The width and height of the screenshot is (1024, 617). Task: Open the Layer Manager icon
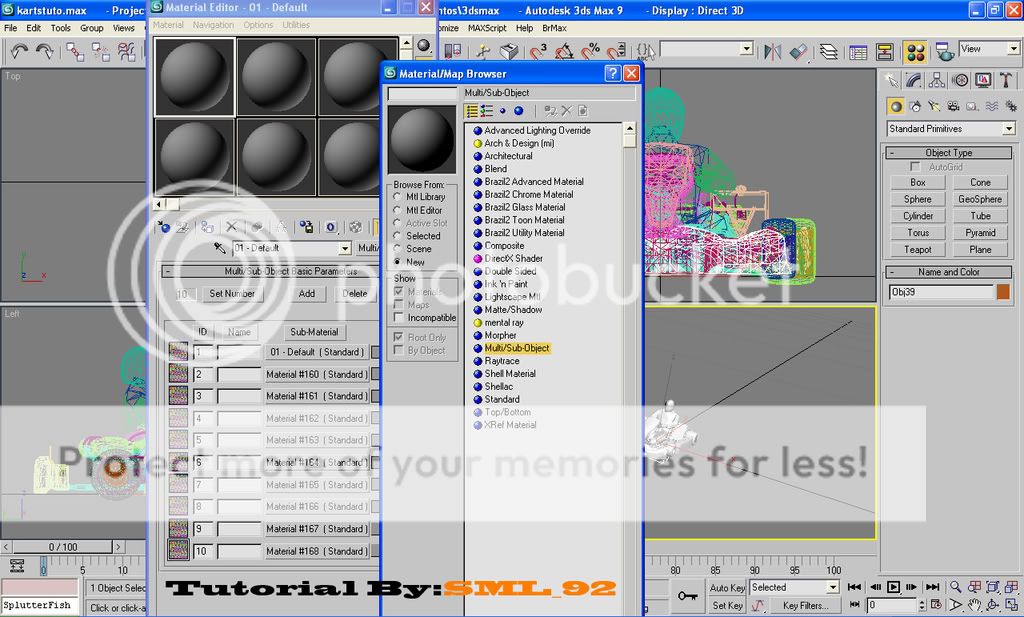pos(829,51)
